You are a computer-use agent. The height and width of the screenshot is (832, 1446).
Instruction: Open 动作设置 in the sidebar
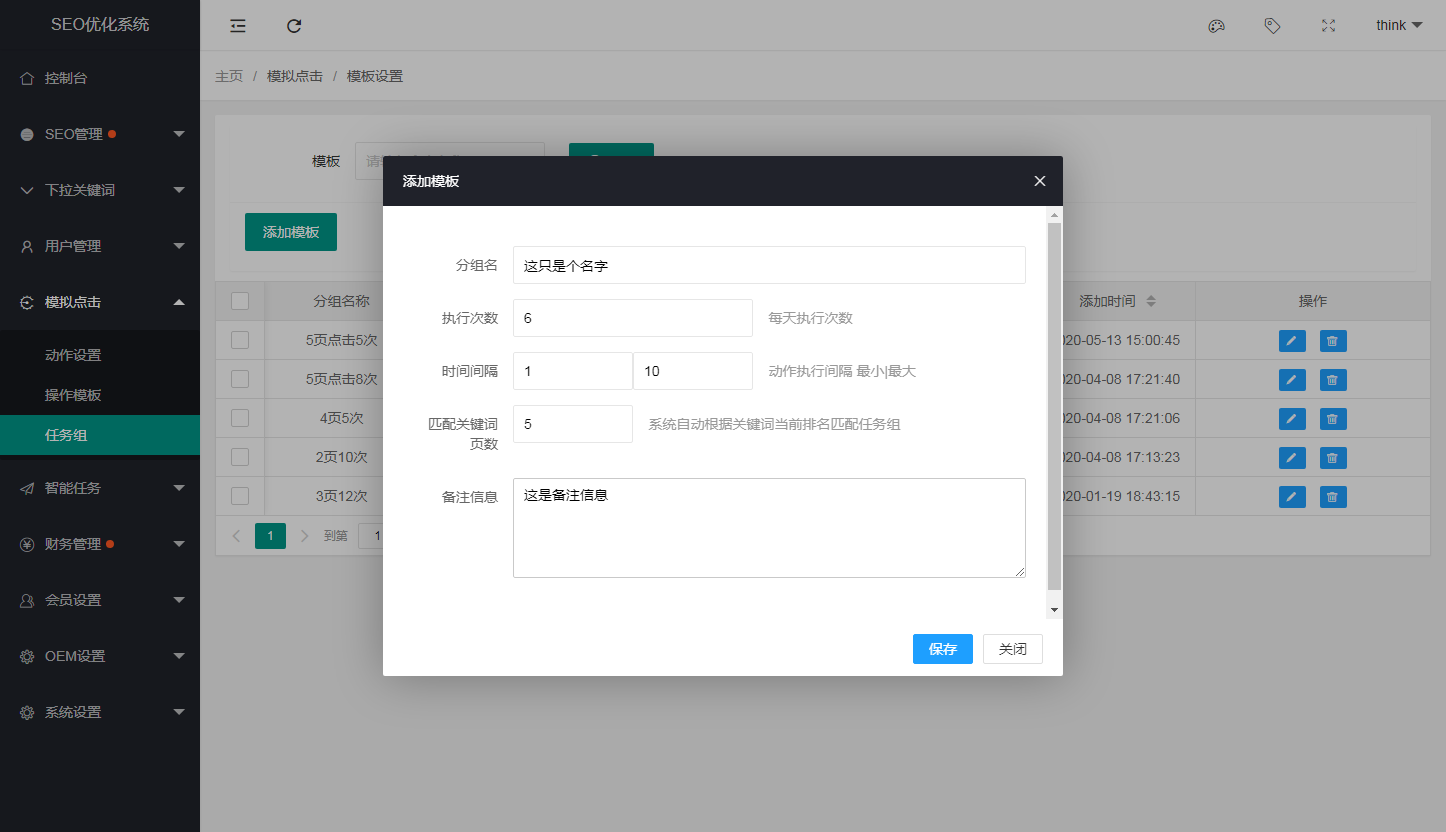tap(73, 355)
